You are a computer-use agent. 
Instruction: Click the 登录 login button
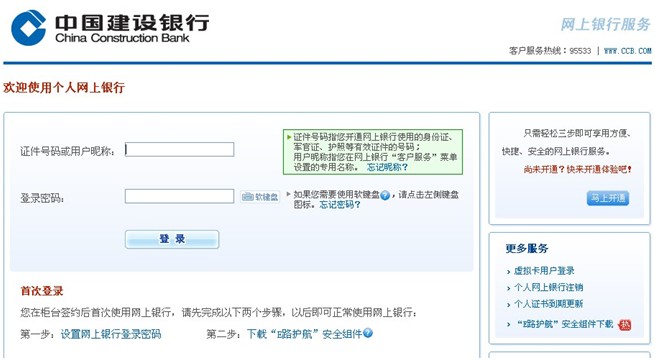172,239
